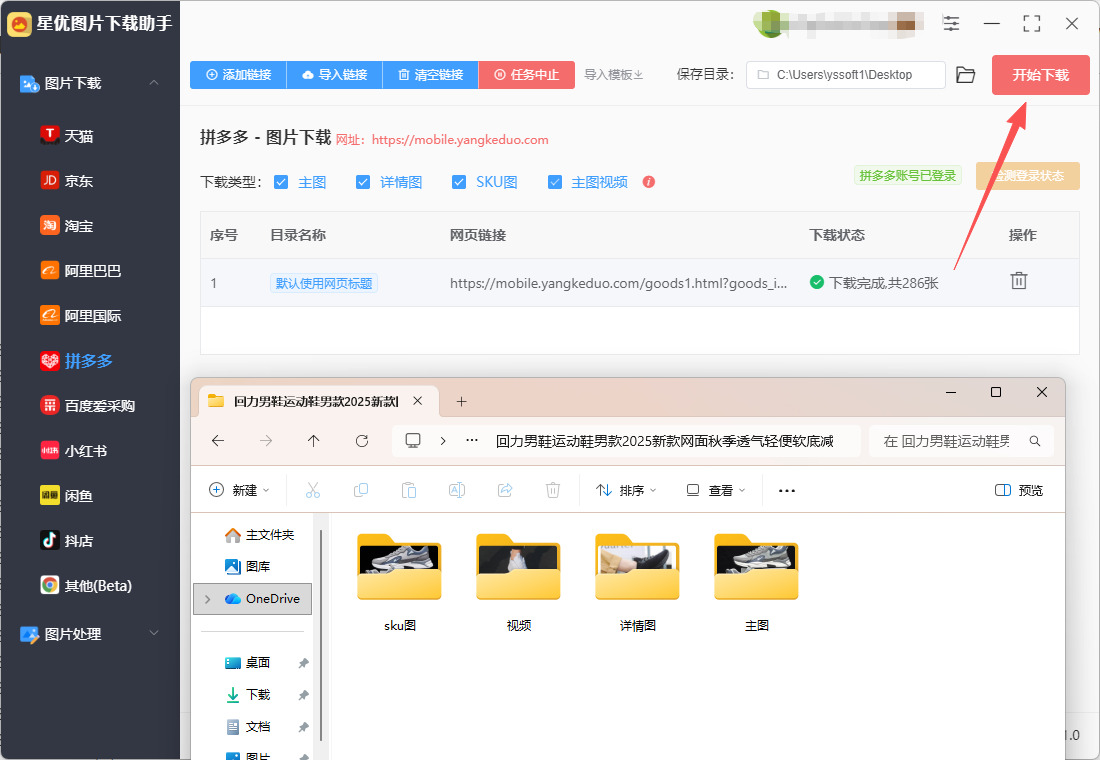Open the see more (…) Explorer menu
Image resolution: width=1100 pixels, height=760 pixels.
[x=787, y=491]
